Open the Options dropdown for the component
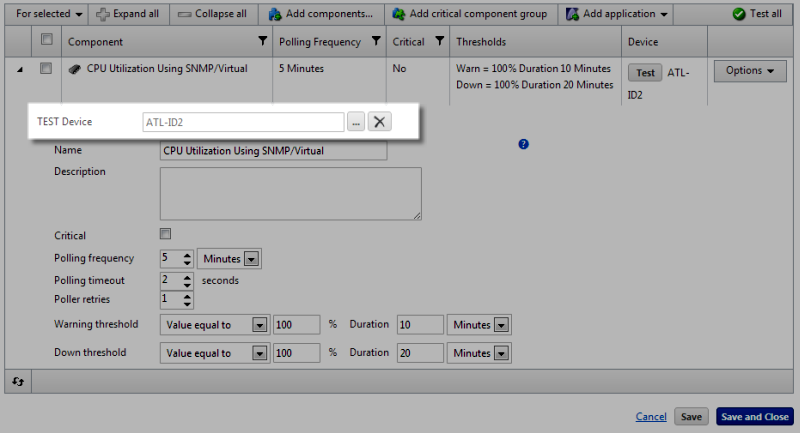 pos(749,71)
